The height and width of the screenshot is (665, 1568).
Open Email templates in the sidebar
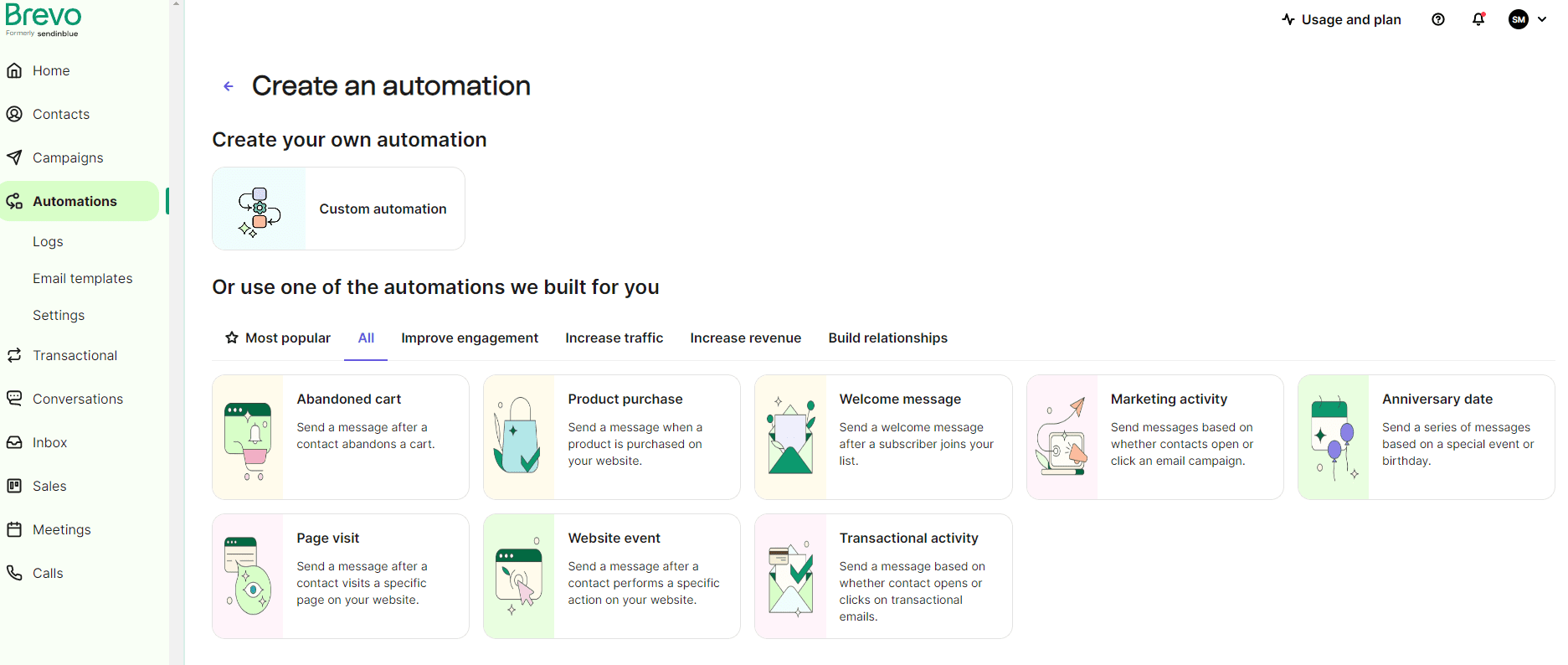pyautogui.click(x=82, y=278)
